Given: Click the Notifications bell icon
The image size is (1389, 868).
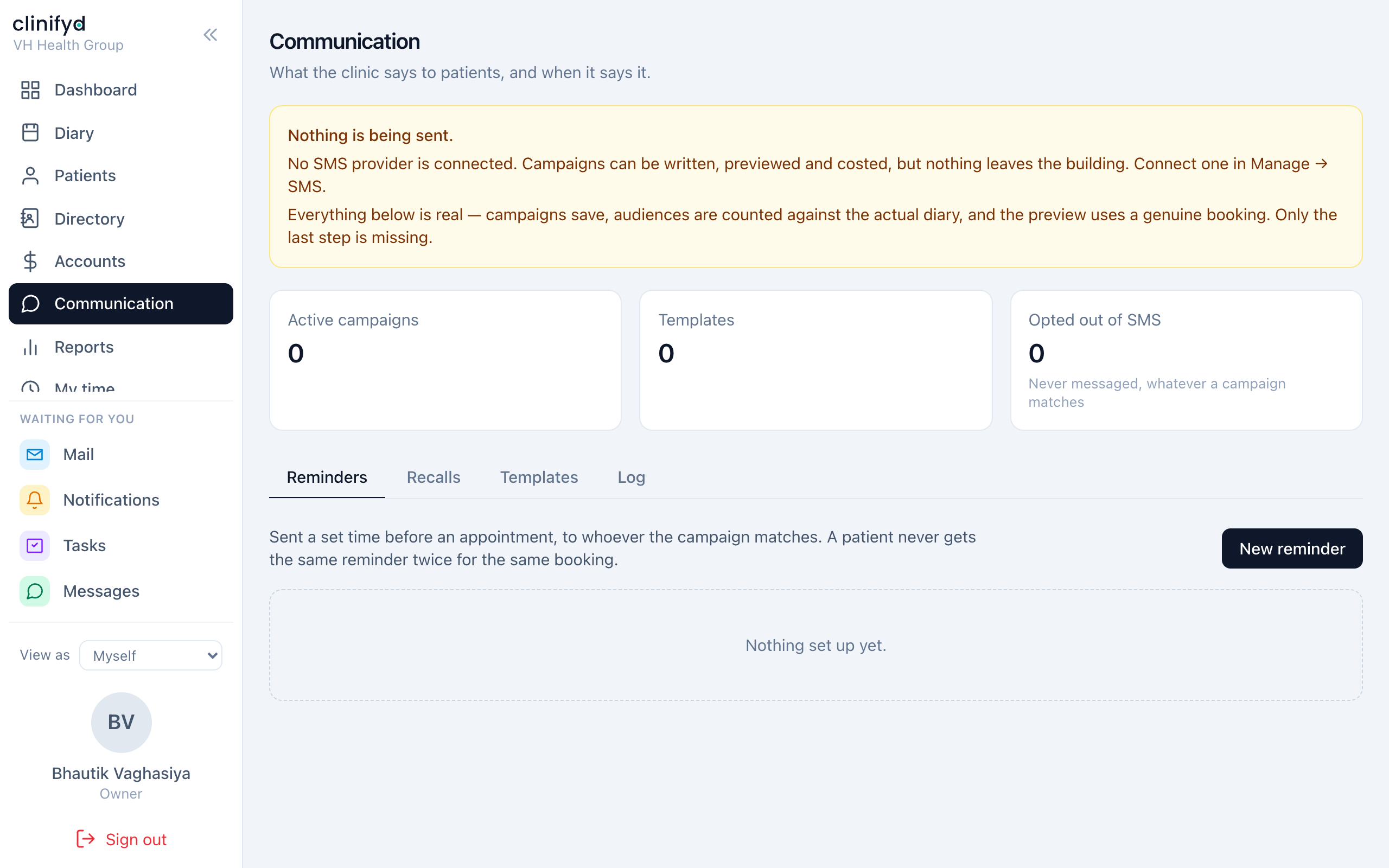Looking at the screenshot, I should click(35, 500).
